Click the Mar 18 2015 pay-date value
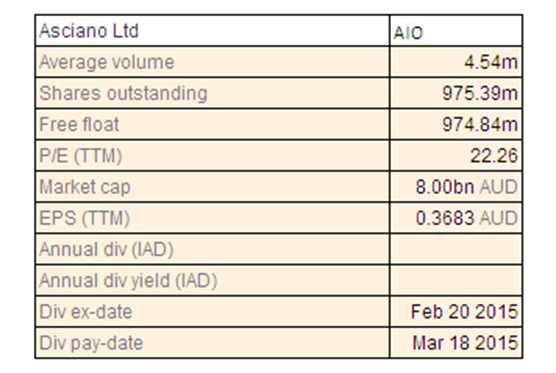556x373 pixels. [465, 343]
